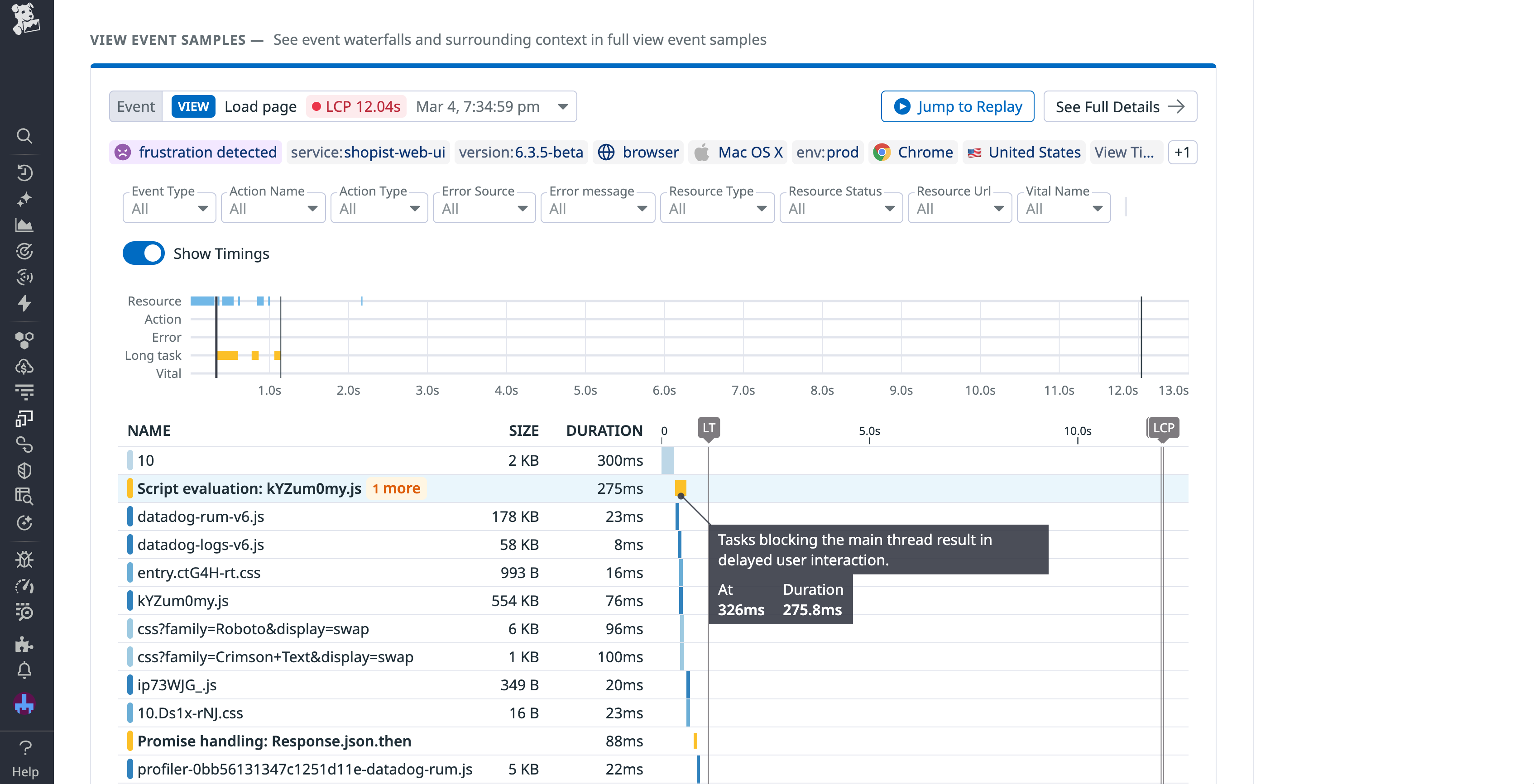1534x784 pixels.
Task: Open See Full Details
Action: 1120,106
